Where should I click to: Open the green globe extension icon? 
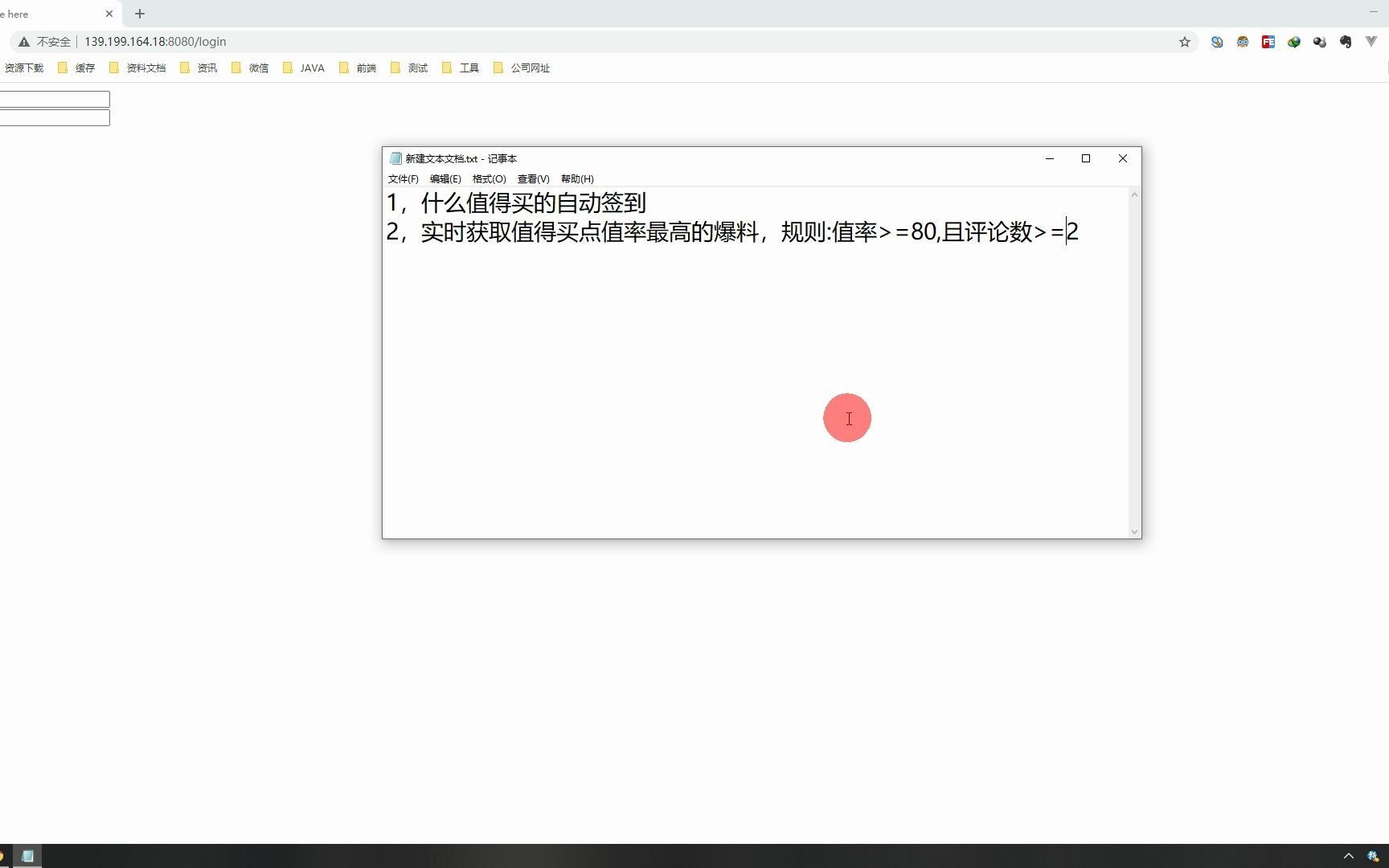click(x=1294, y=42)
